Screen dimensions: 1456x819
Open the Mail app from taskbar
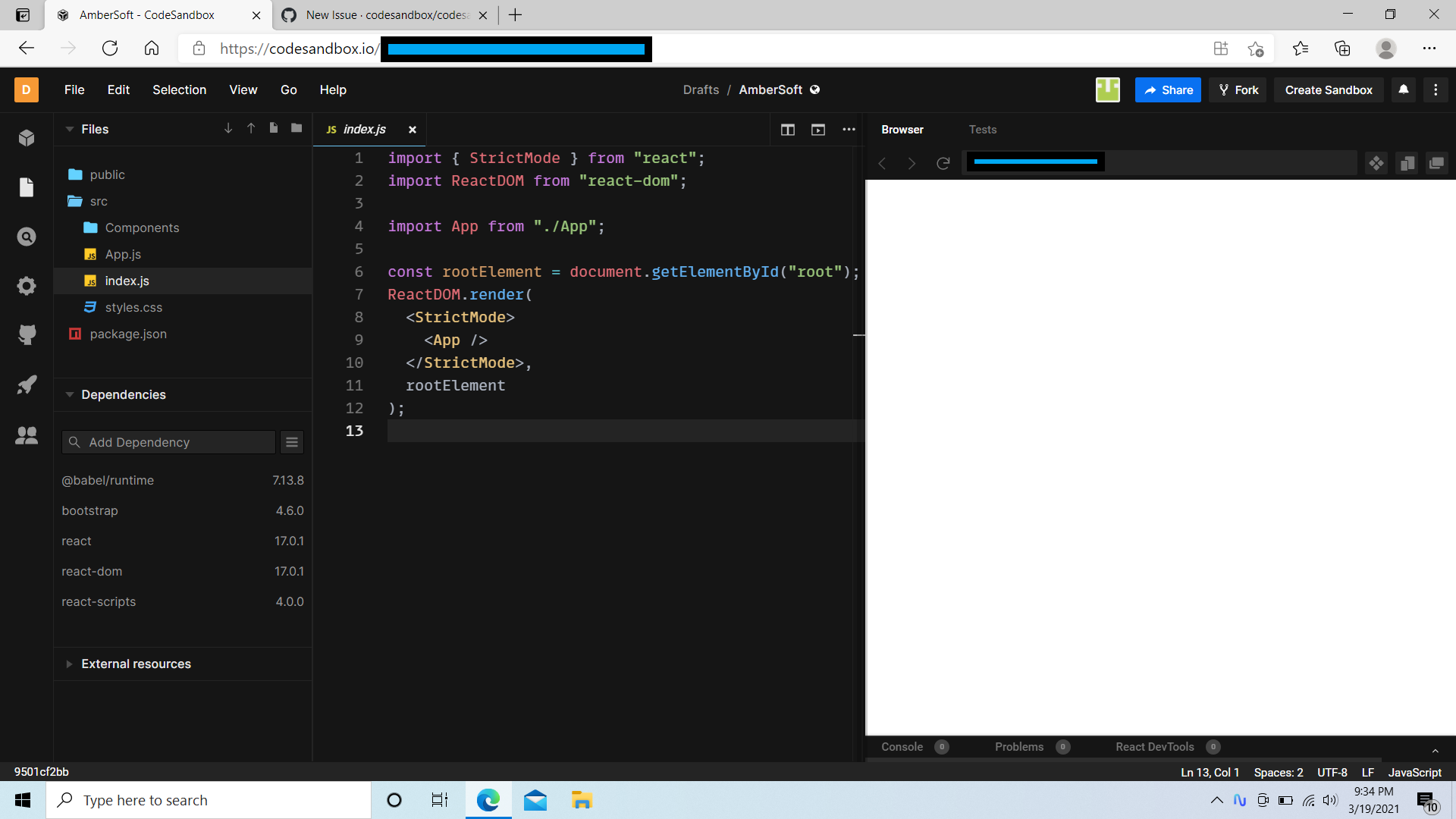(x=535, y=800)
